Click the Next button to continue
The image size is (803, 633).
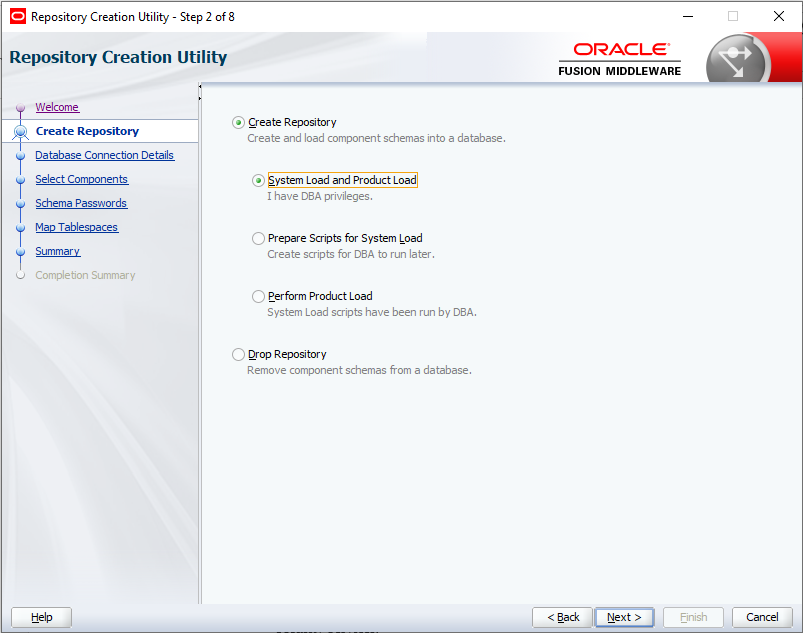624,617
